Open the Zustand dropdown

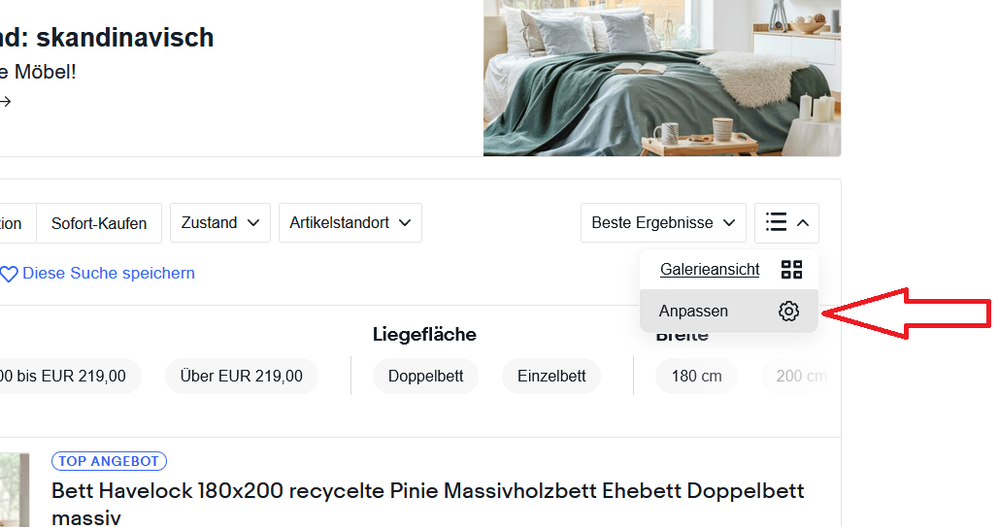[220, 223]
